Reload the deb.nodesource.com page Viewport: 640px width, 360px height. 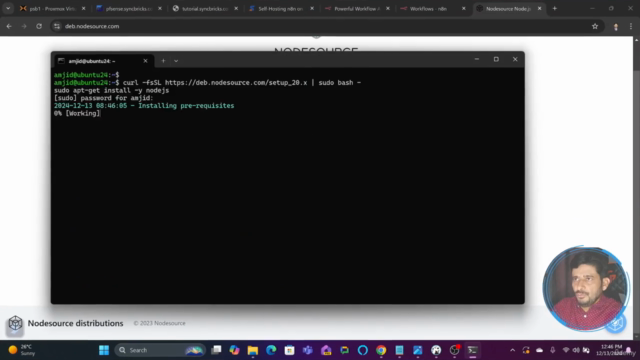39,26
